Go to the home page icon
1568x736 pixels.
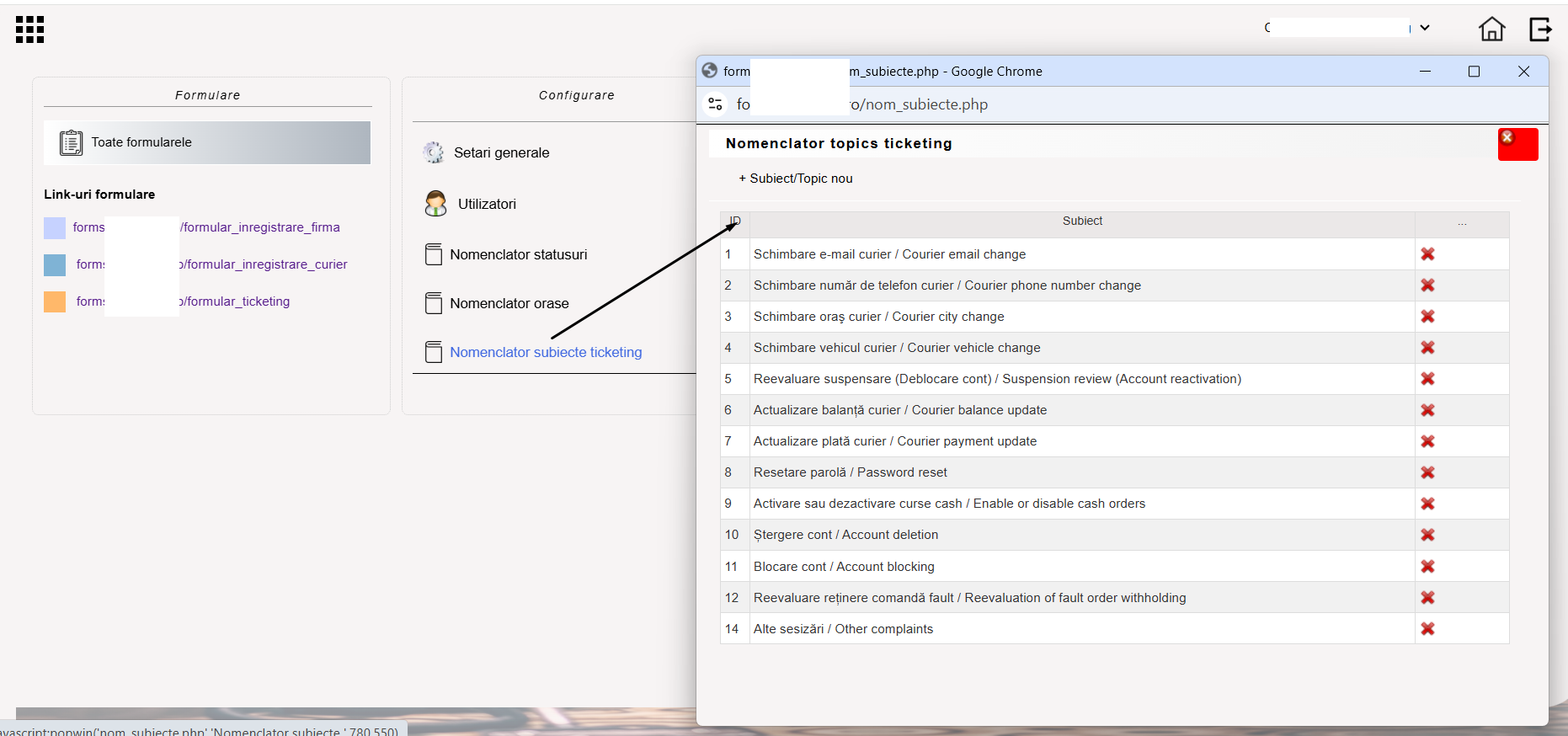[1492, 29]
